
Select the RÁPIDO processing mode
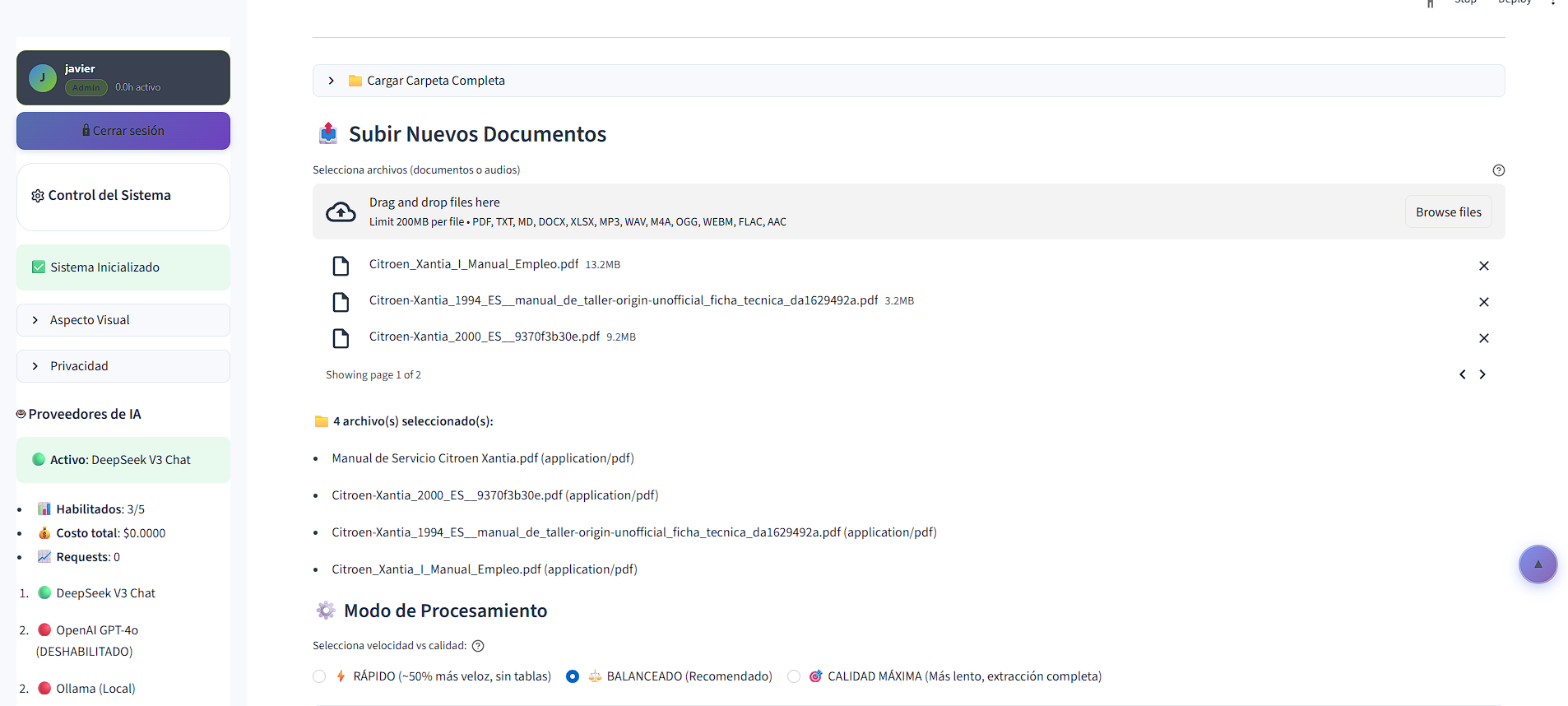coord(319,676)
